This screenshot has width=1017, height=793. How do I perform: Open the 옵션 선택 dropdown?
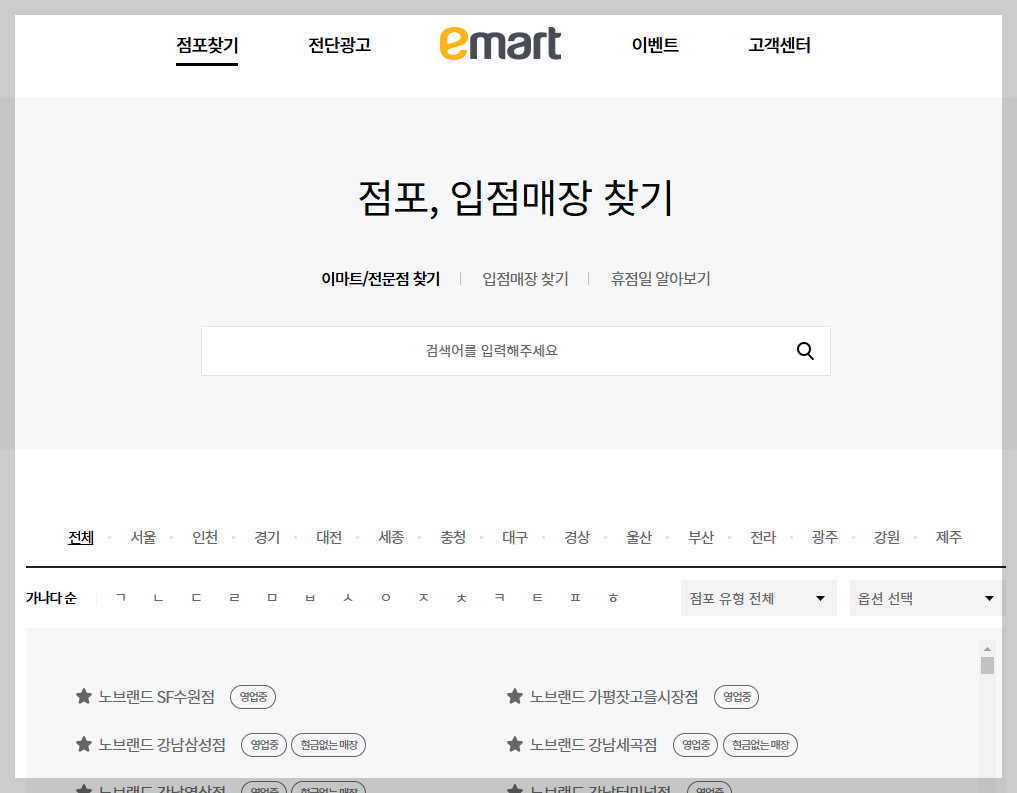(x=927, y=598)
